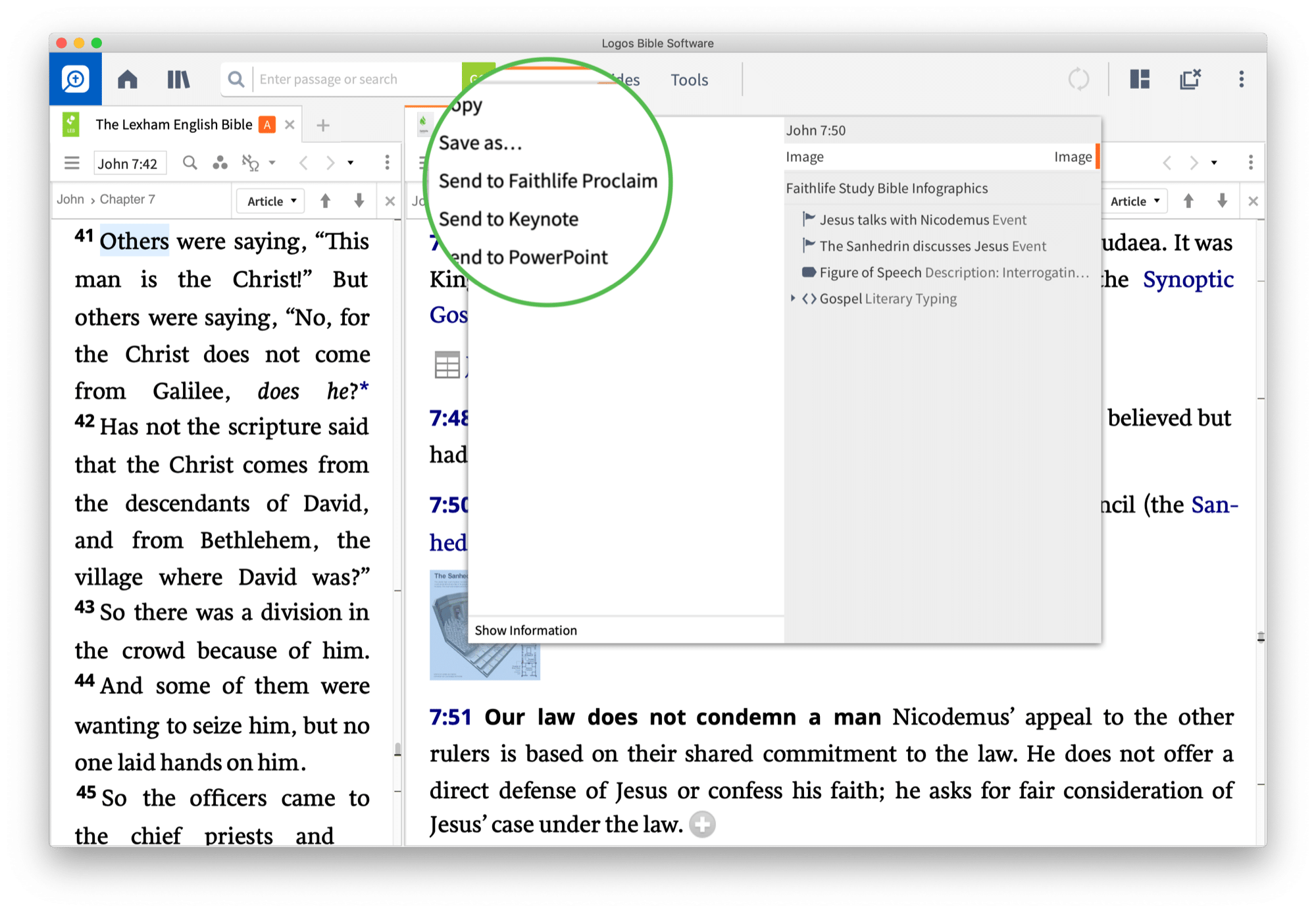Go back in right panel history
1316x912 pixels.
pos(1167,163)
